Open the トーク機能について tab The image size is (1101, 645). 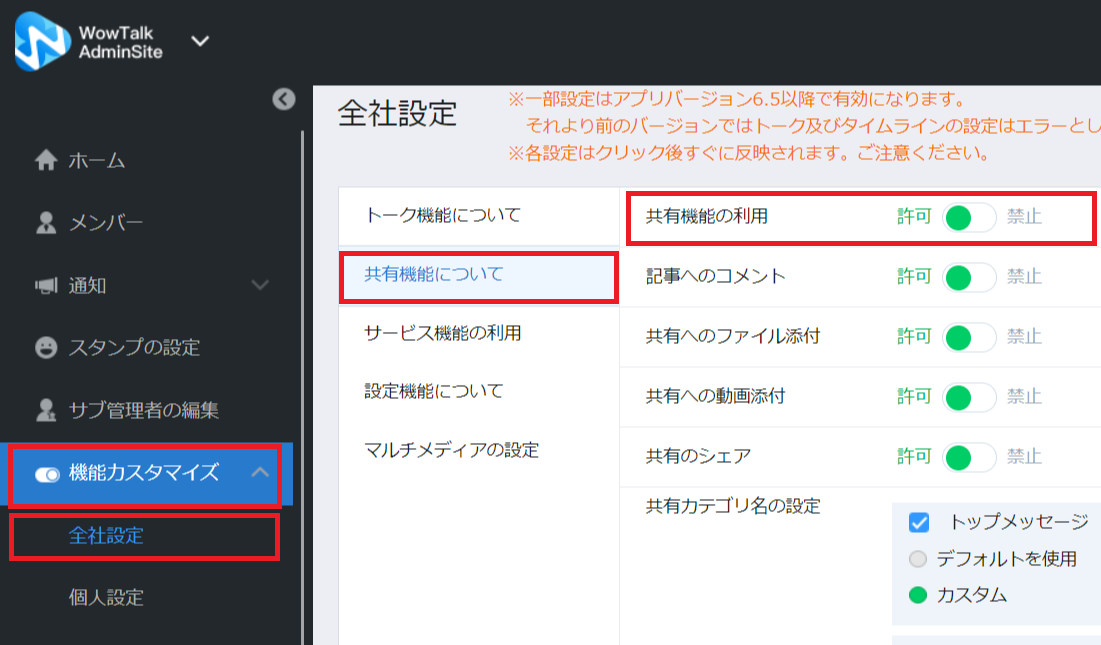tap(443, 215)
